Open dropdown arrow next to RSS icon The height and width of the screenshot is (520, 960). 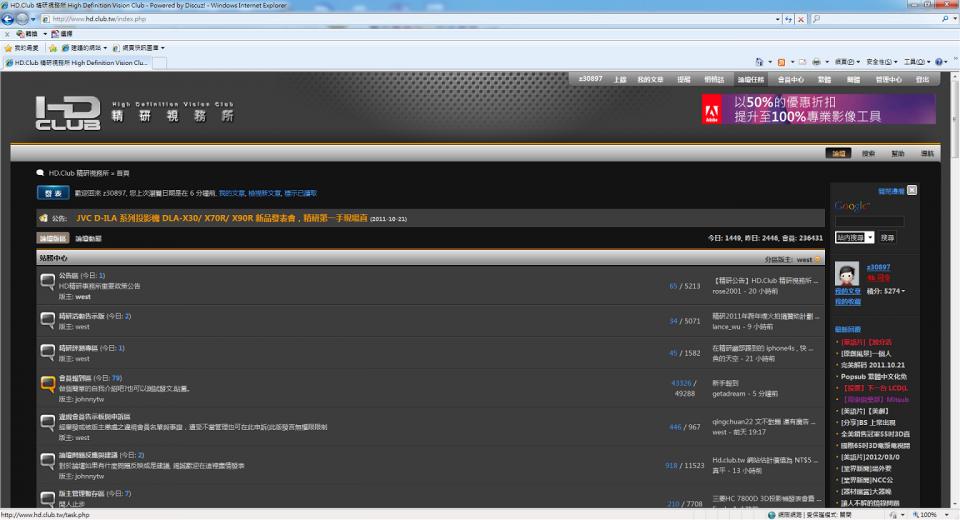(x=792, y=62)
